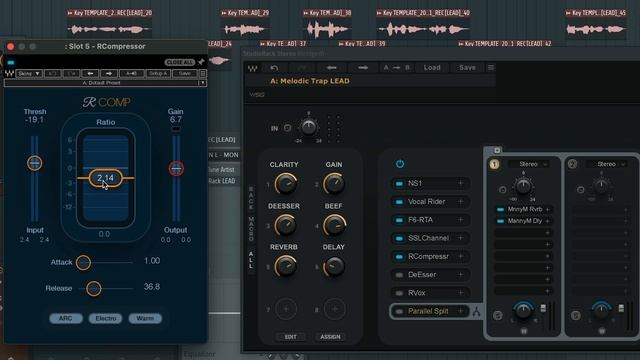Click plus icon on DeEsser slot
This screenshot has width=640, height=360.
pyautogui.click(x=460, y=274)
